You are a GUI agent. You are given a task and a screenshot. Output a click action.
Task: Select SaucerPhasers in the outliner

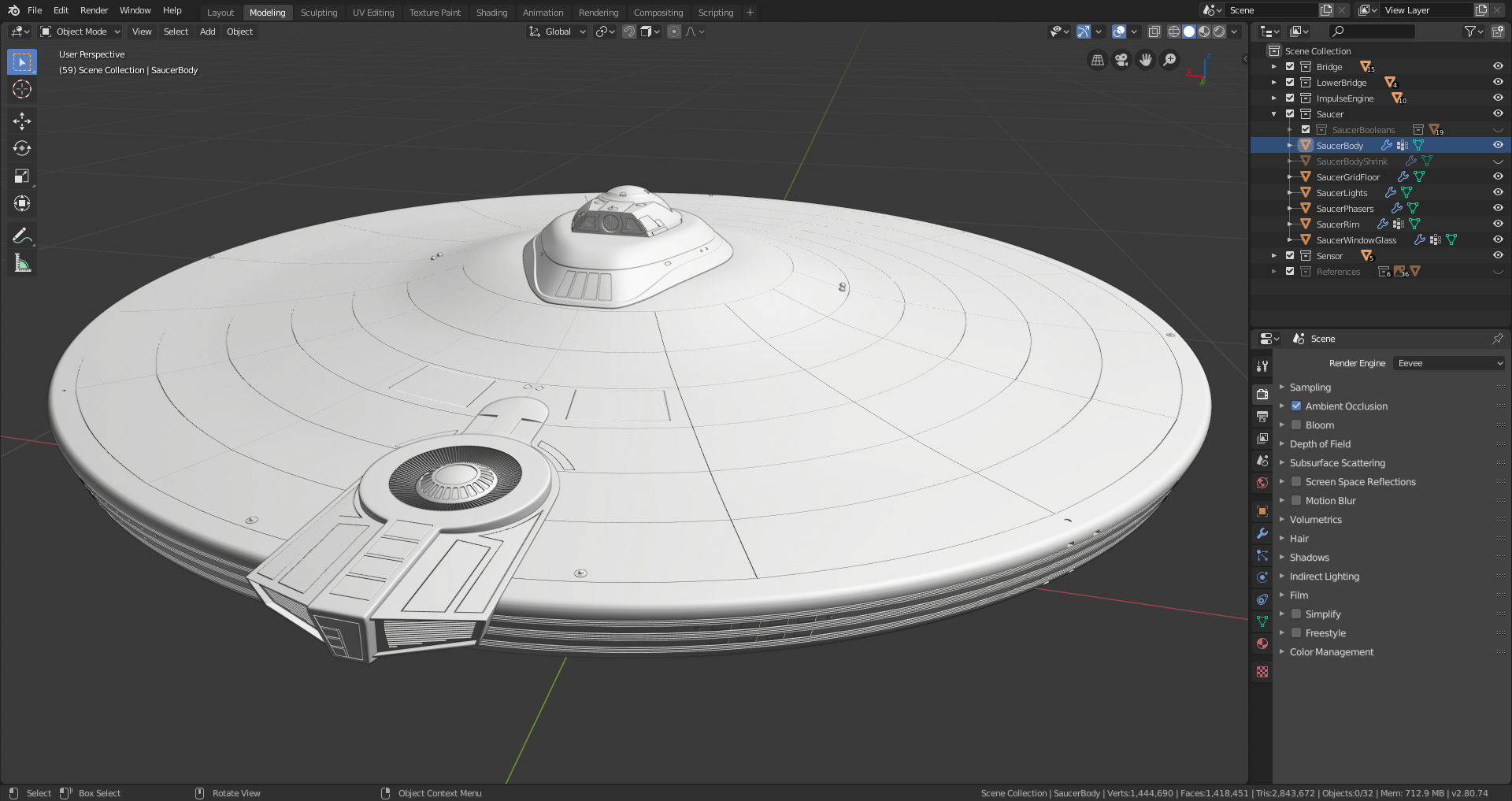(x=1345, y=209)
